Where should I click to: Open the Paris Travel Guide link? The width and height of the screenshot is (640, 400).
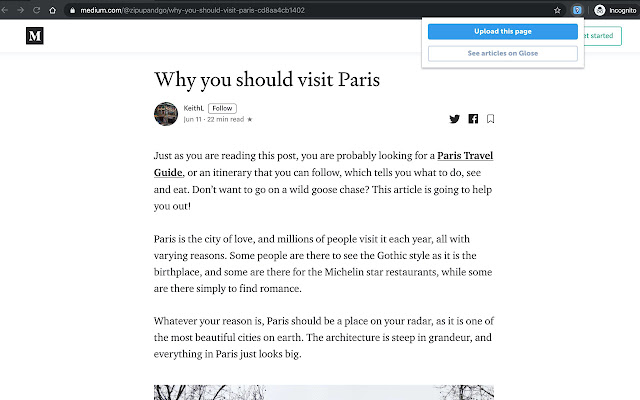323,164
